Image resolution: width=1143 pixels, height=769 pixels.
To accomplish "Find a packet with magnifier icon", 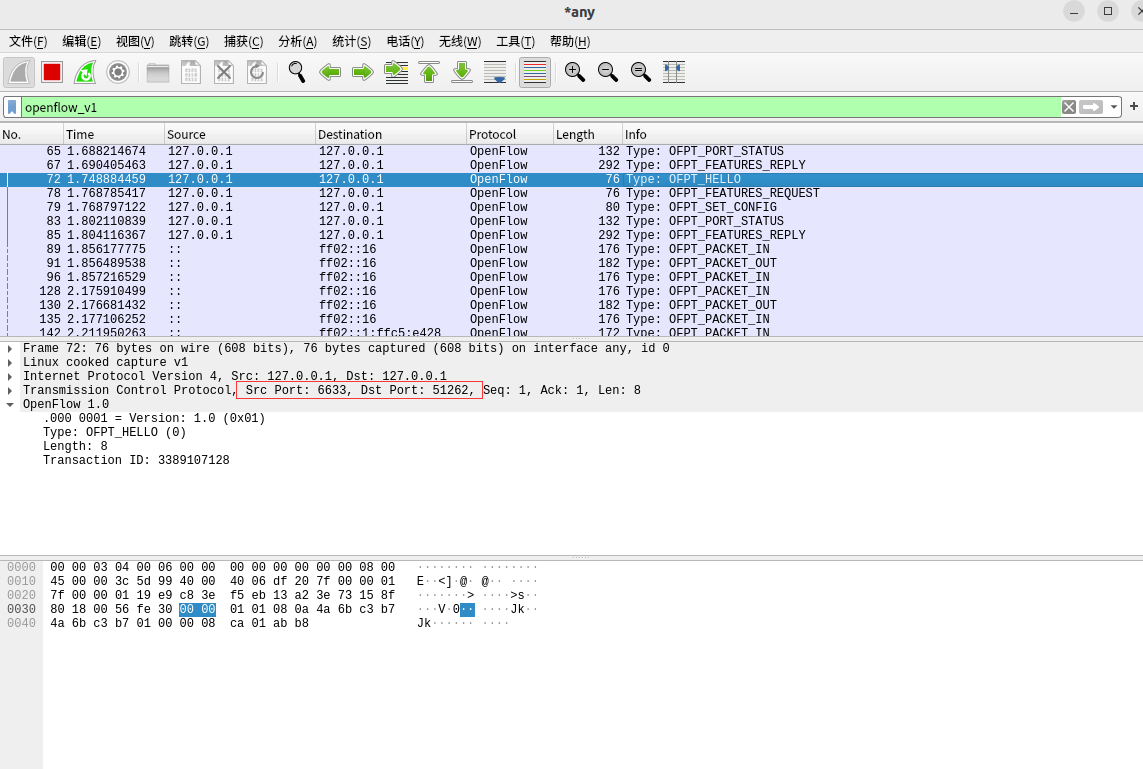I will pos(297,72).
